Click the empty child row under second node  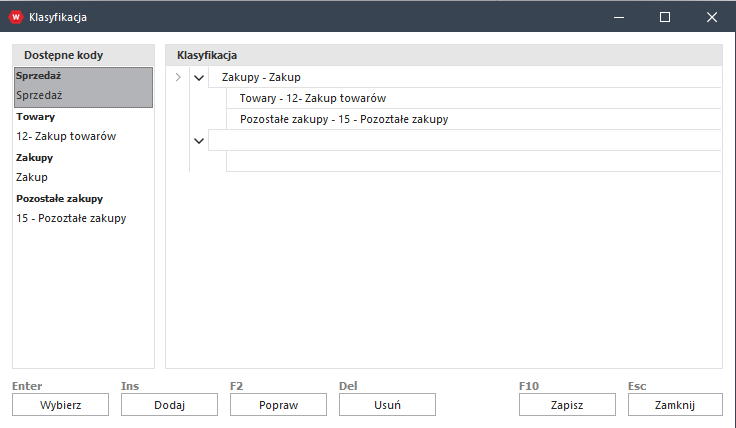point(472,161)
